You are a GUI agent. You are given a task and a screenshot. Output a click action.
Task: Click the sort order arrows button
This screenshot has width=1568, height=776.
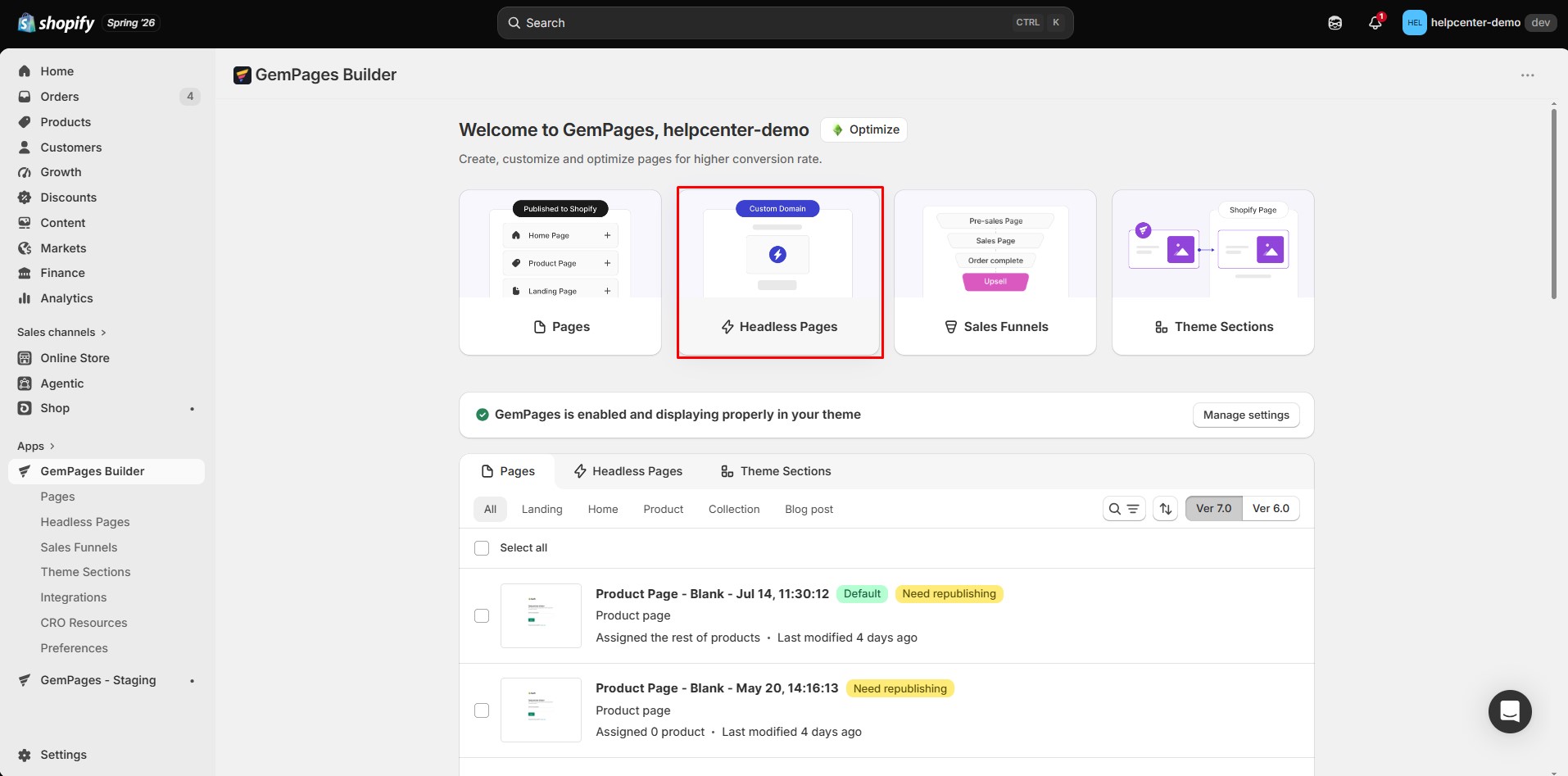[1166, 509]
